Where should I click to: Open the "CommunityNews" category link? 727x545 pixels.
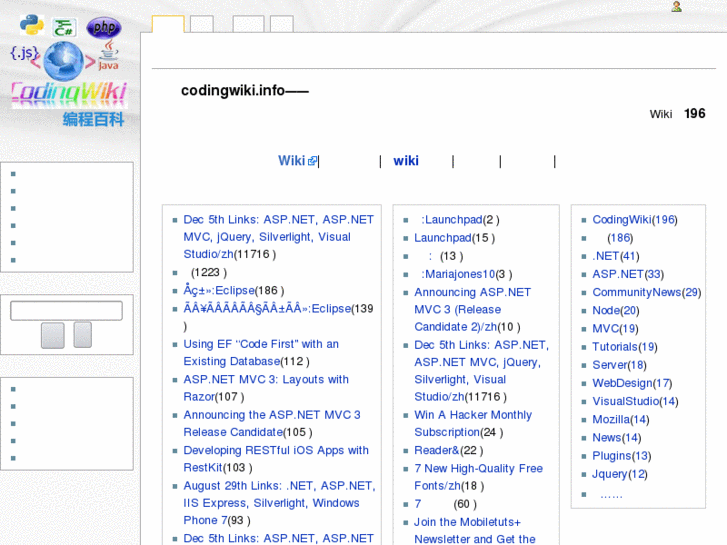[x=636, y=292]
